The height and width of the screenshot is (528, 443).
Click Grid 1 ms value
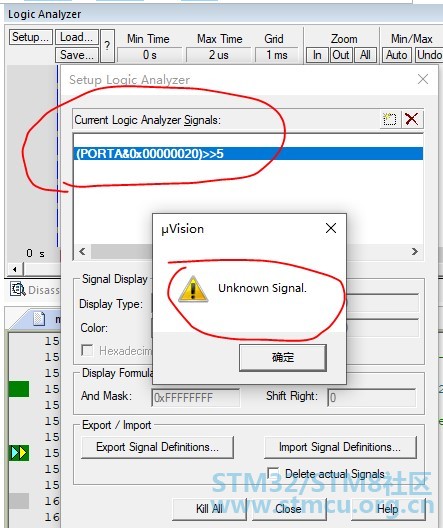click(x=277, y=55)
